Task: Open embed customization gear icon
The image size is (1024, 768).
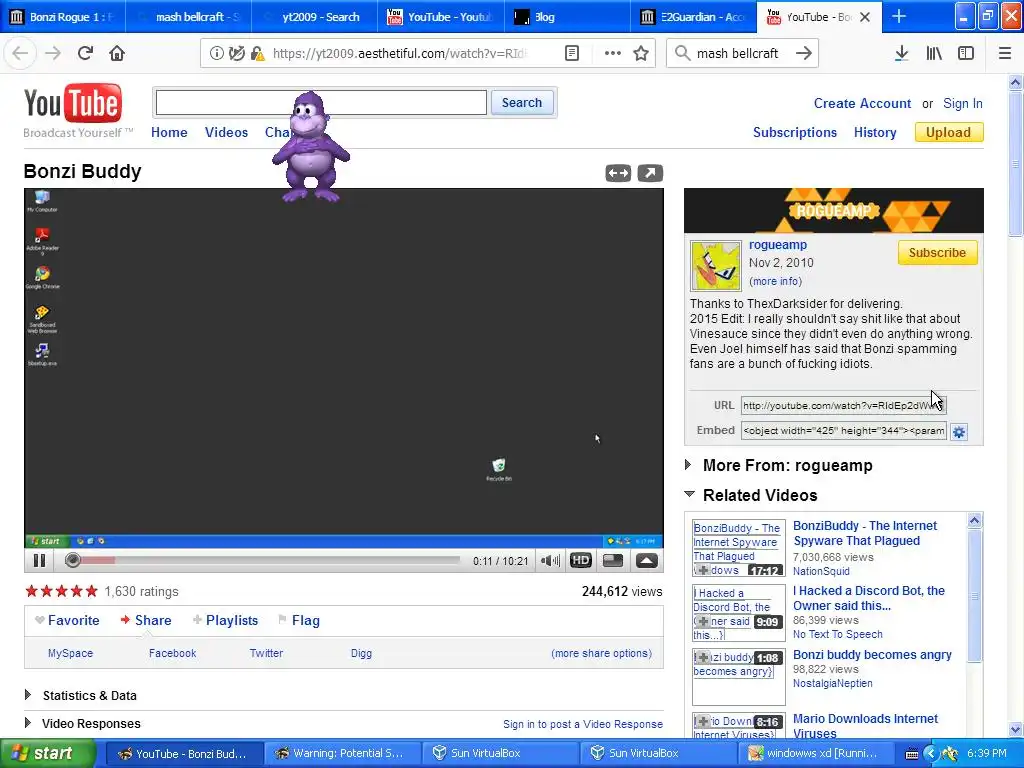Action: click(959, 432)
